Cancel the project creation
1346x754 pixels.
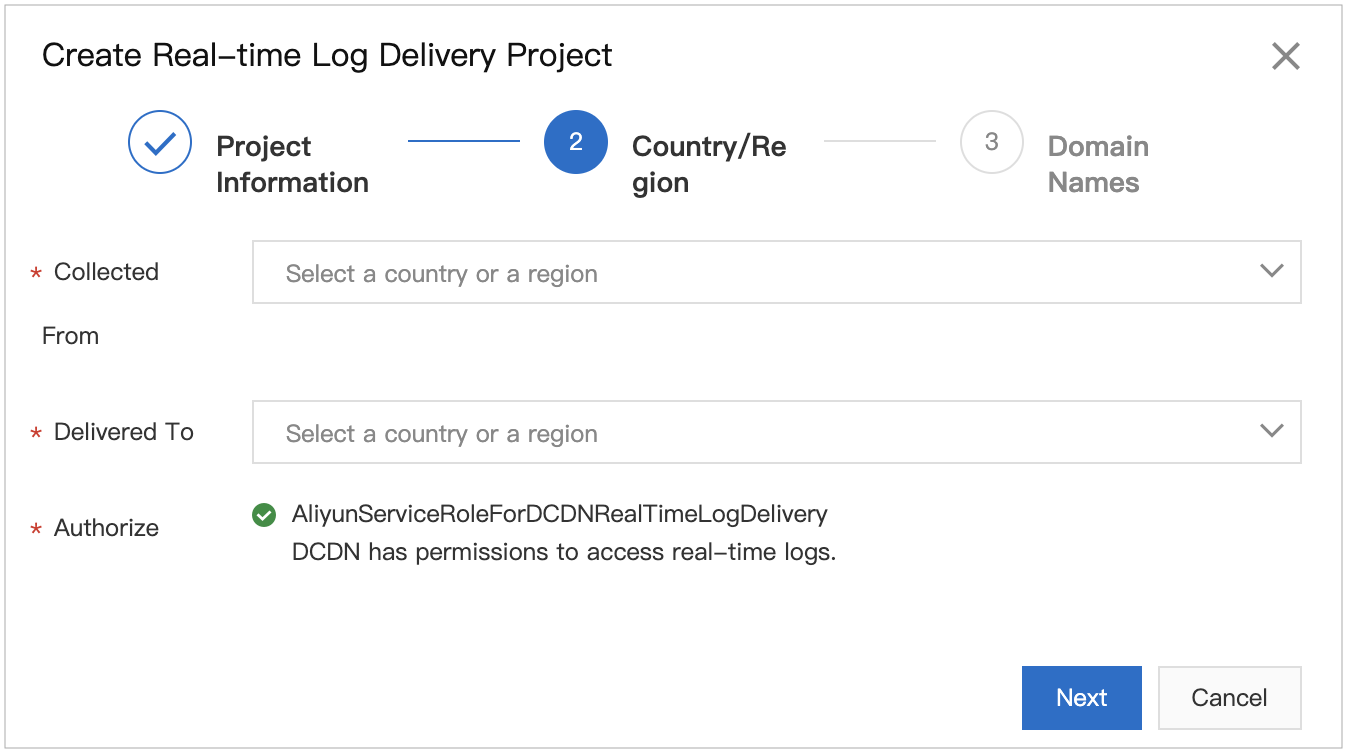(x=1229, y=697)
